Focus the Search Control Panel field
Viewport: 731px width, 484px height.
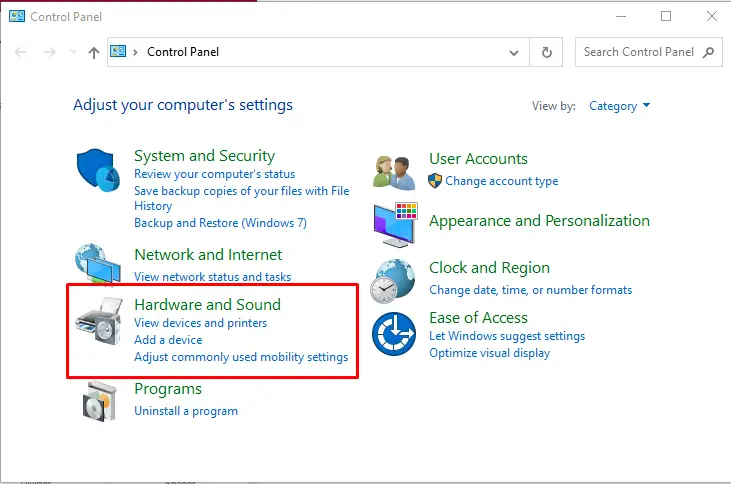648,52
